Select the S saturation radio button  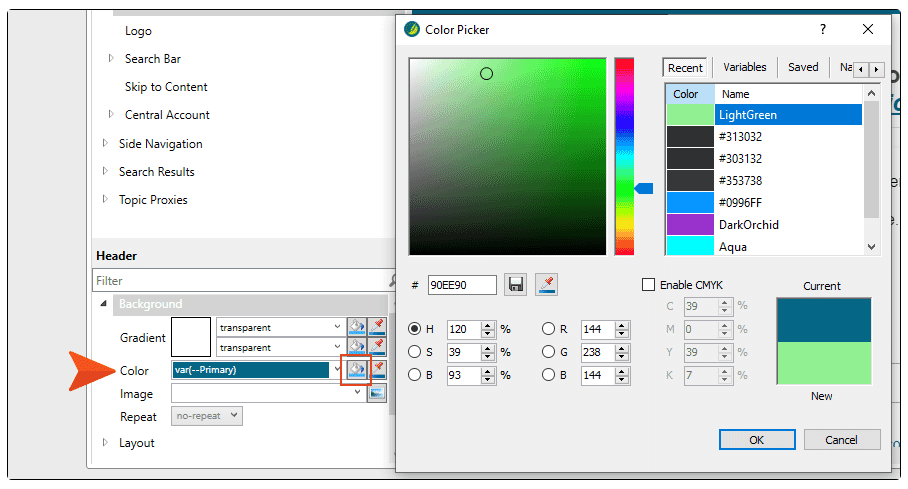[415, 352]
